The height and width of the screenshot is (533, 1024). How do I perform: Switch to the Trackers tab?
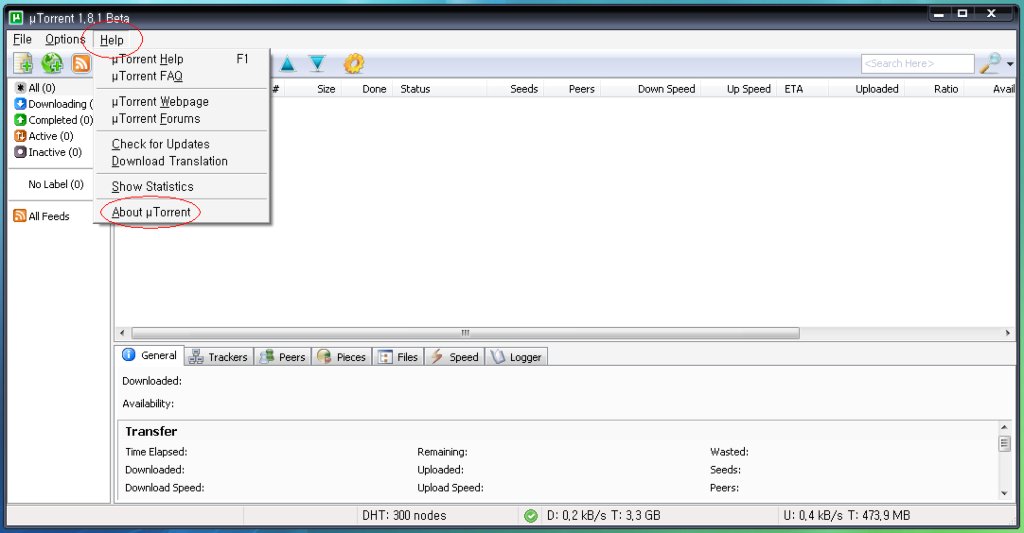(x=219, y=357)
